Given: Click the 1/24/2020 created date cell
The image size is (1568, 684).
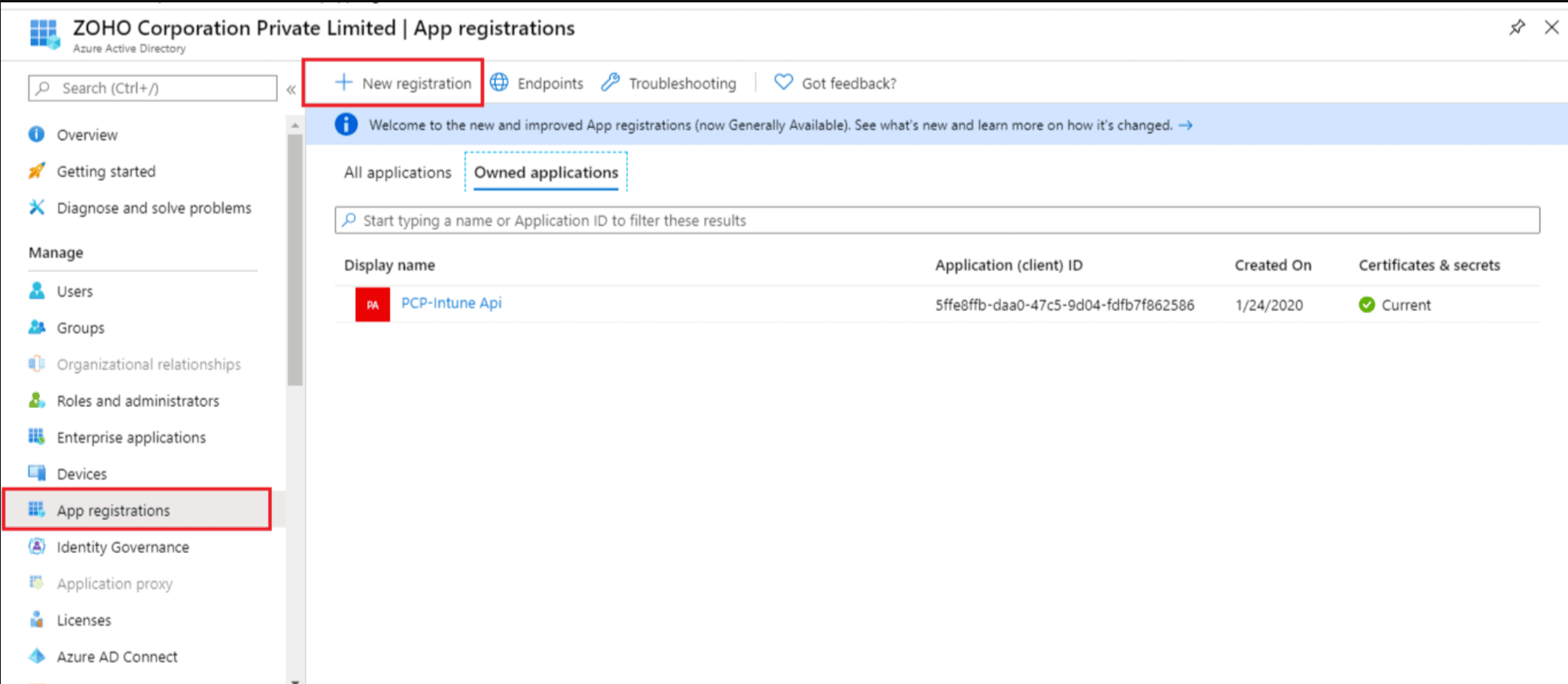Looking at the screenshot, I should 1269,305.
